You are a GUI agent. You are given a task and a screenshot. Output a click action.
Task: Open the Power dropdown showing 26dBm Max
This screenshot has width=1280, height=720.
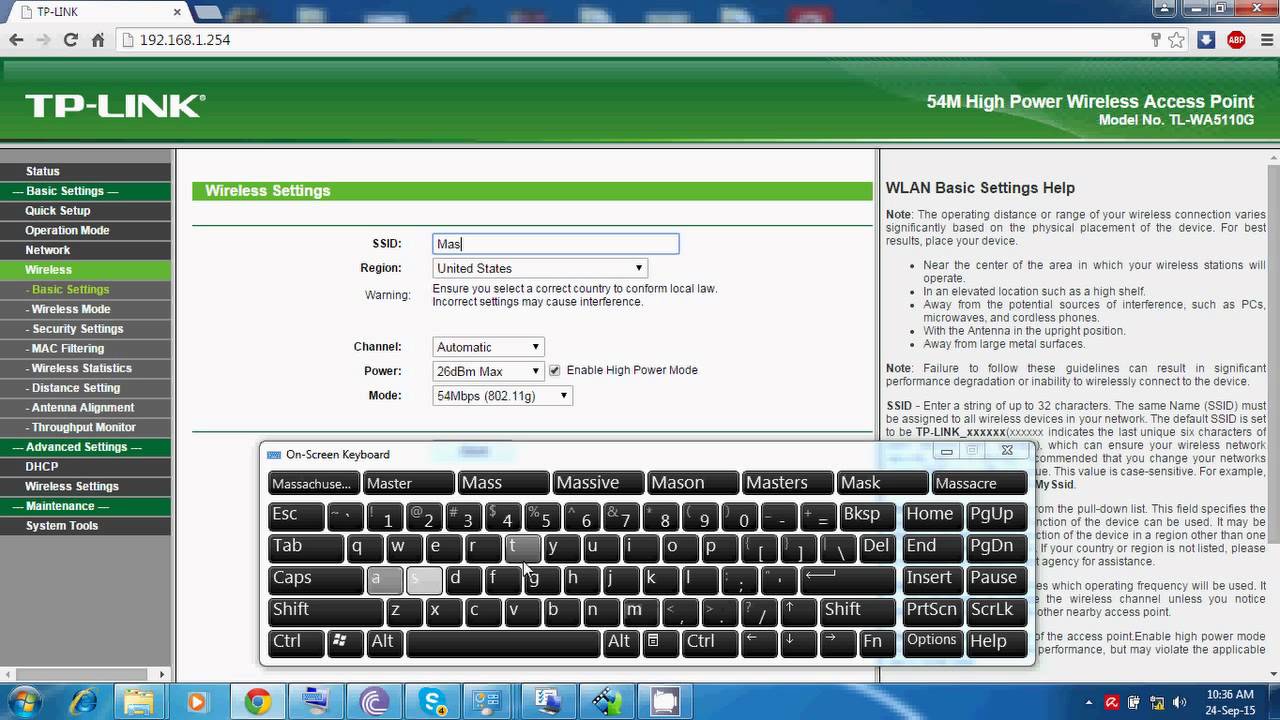(488, 371)
